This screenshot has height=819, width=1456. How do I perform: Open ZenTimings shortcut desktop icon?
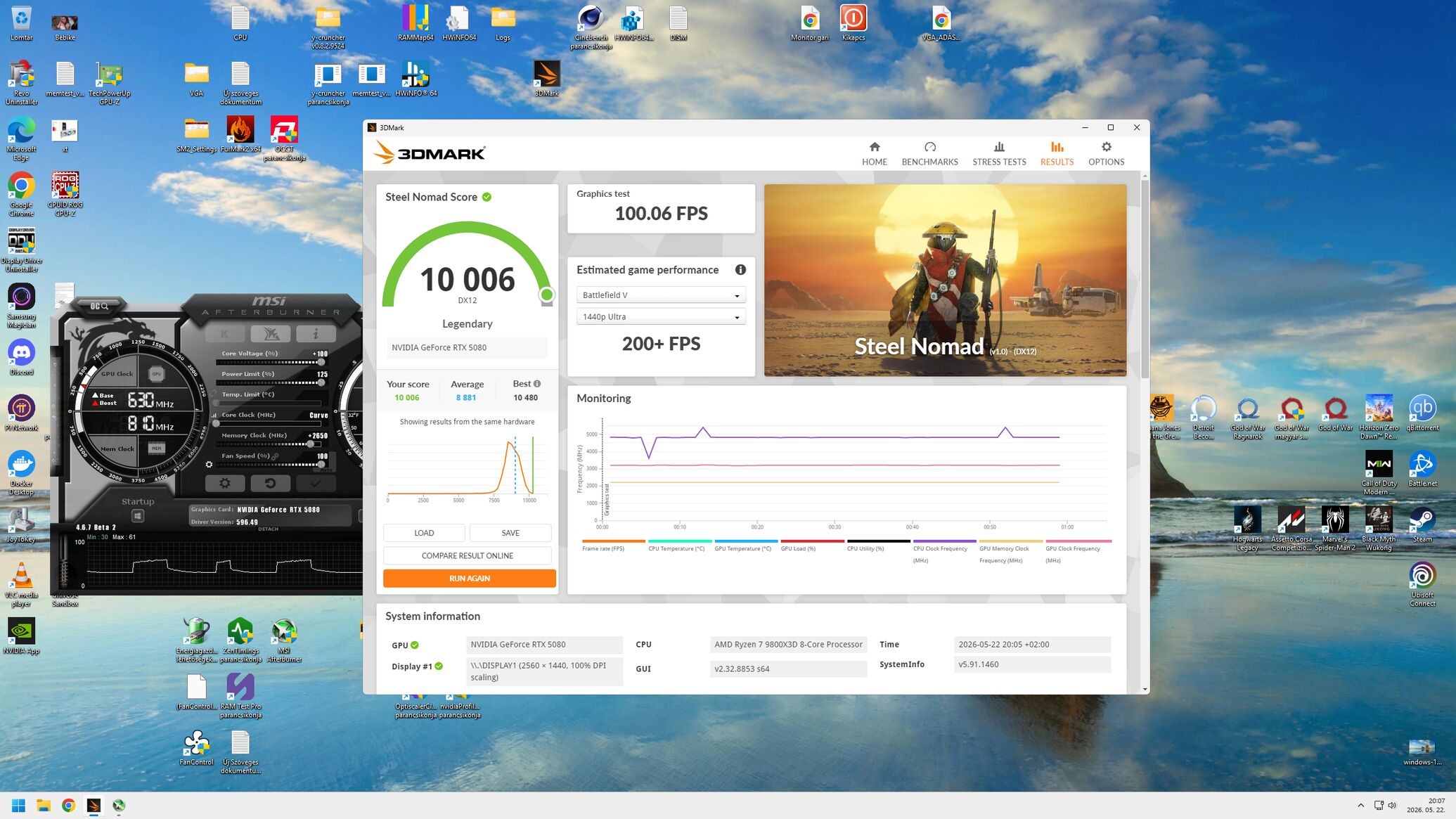(240, 640)
